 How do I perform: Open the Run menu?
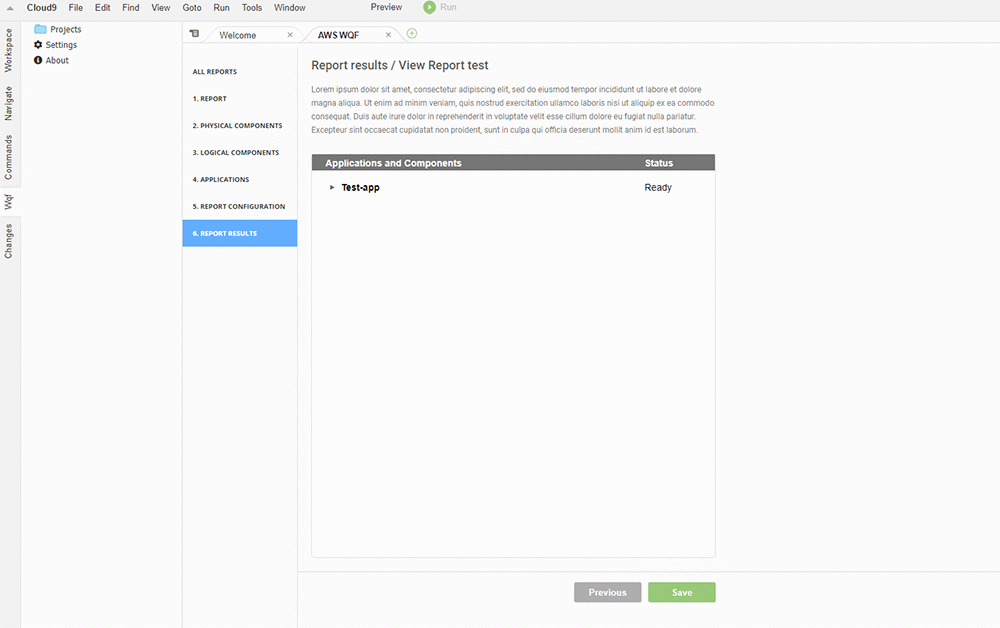[221, 8]
